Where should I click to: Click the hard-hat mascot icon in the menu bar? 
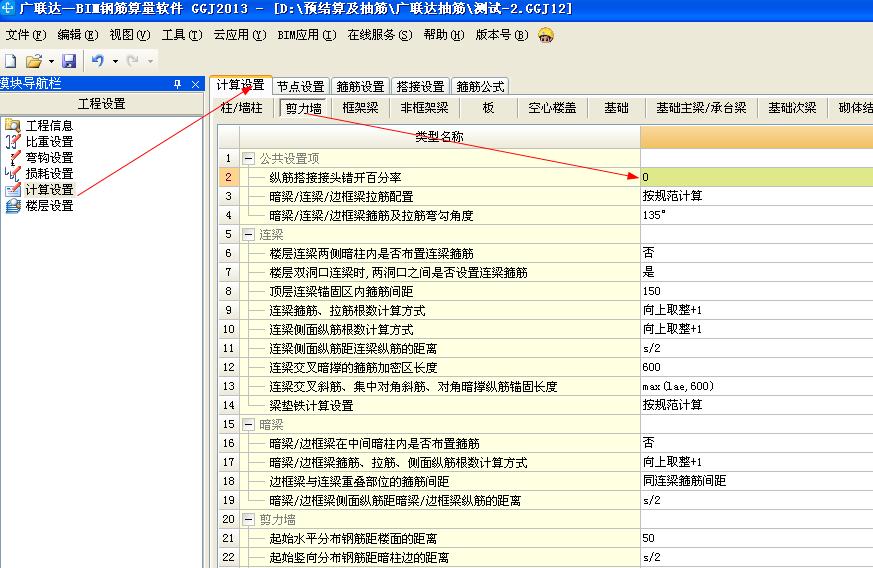pyautogui.click(x=546, y=35)
